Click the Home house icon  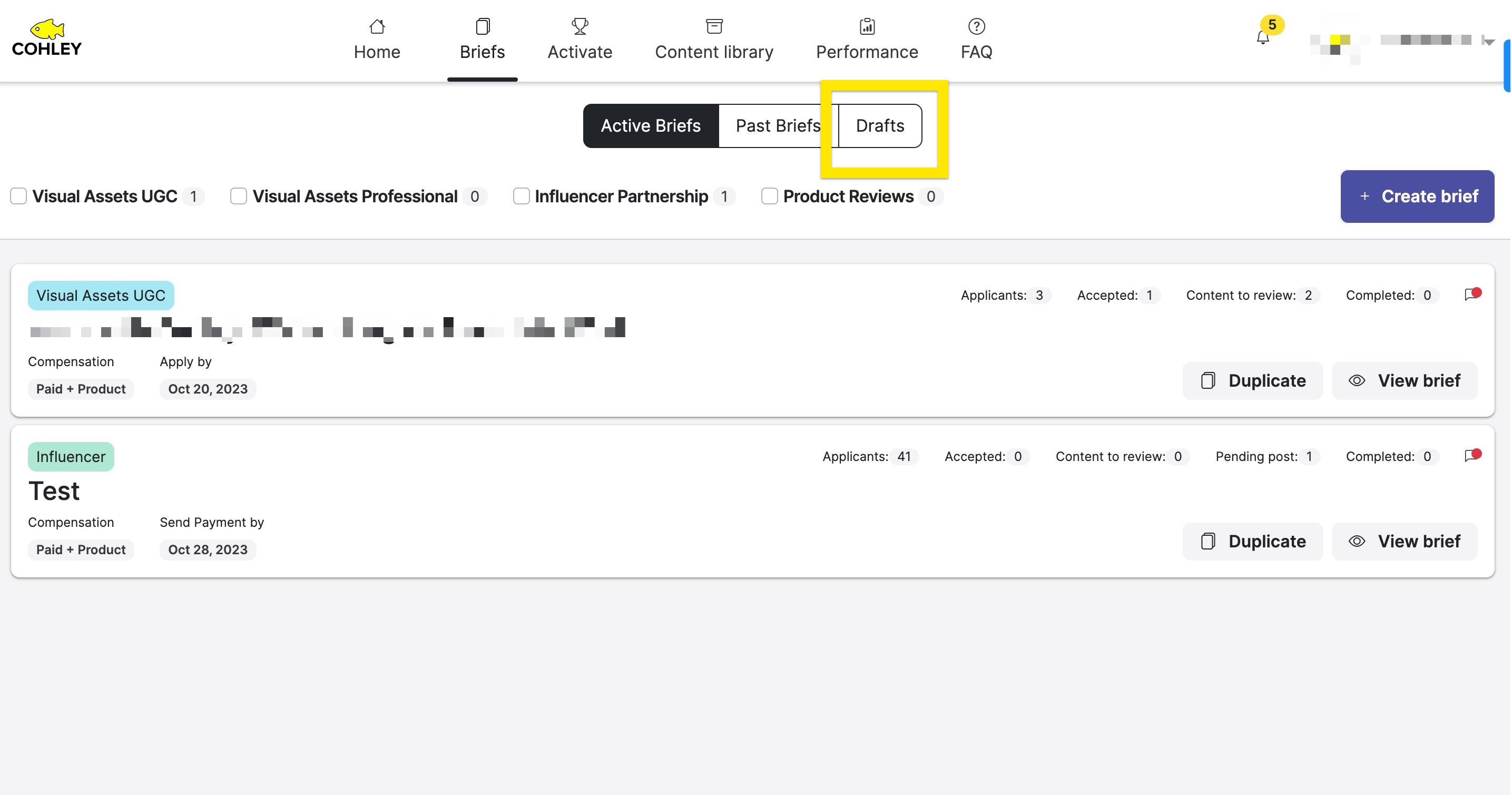coord(377,26)
